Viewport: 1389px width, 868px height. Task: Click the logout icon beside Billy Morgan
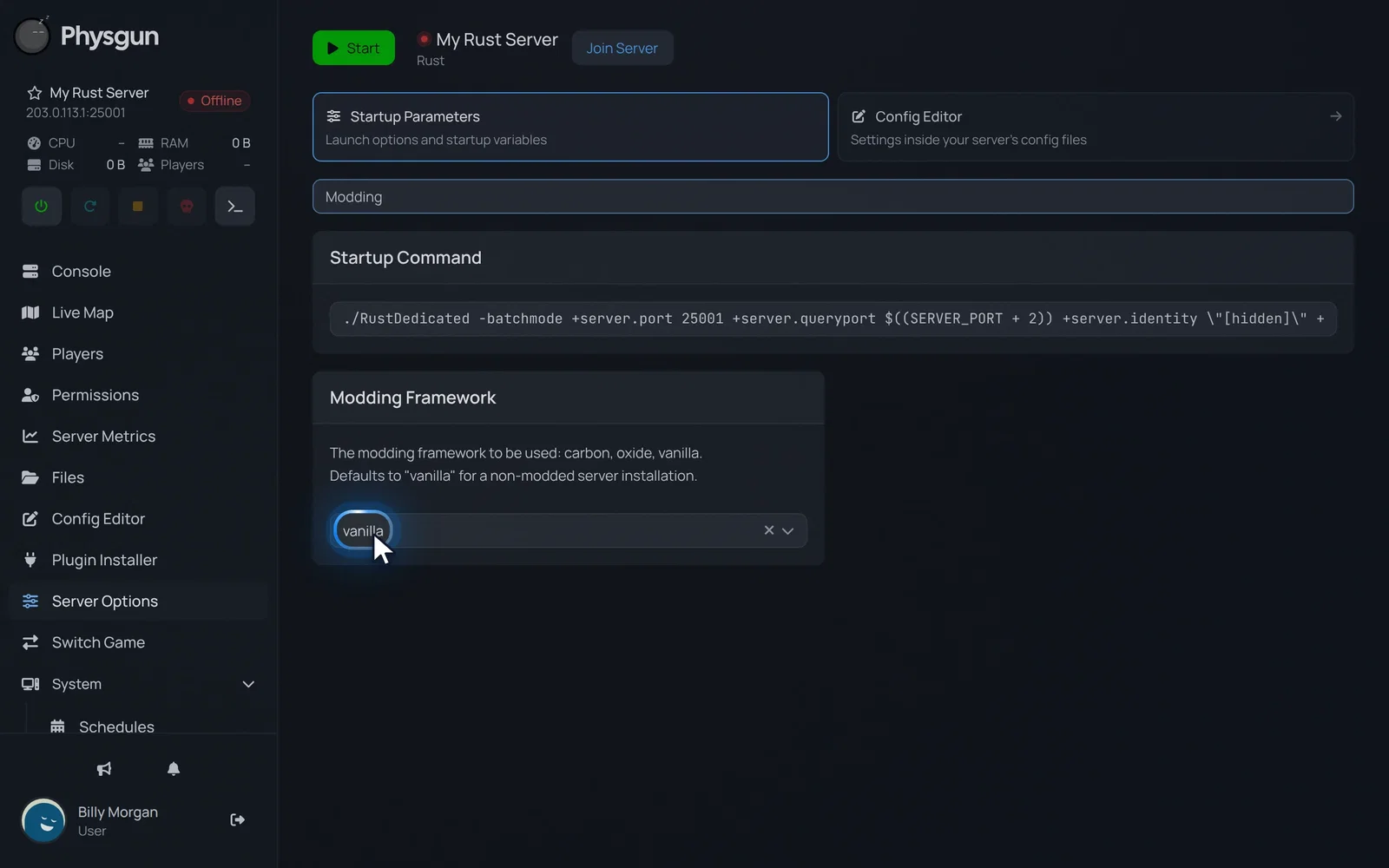[237, 819]
